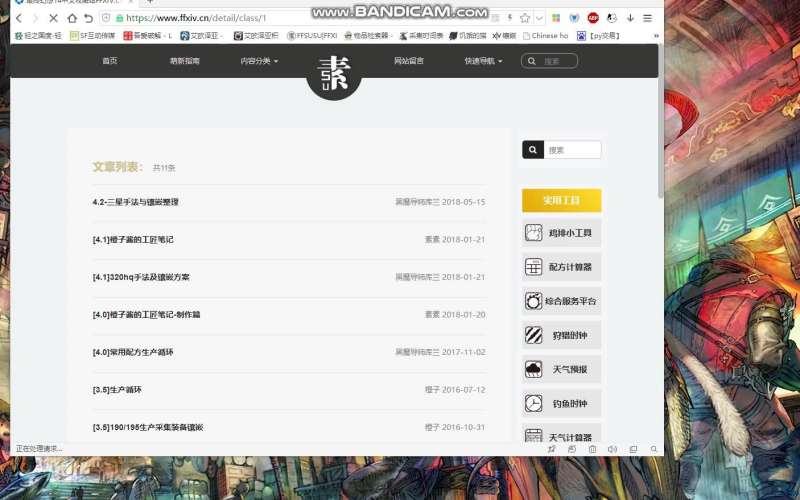The image size is (800, 500).
Task: Open article [4.1]320hq手法及镶嵌方案
Action: pos(141,277)
